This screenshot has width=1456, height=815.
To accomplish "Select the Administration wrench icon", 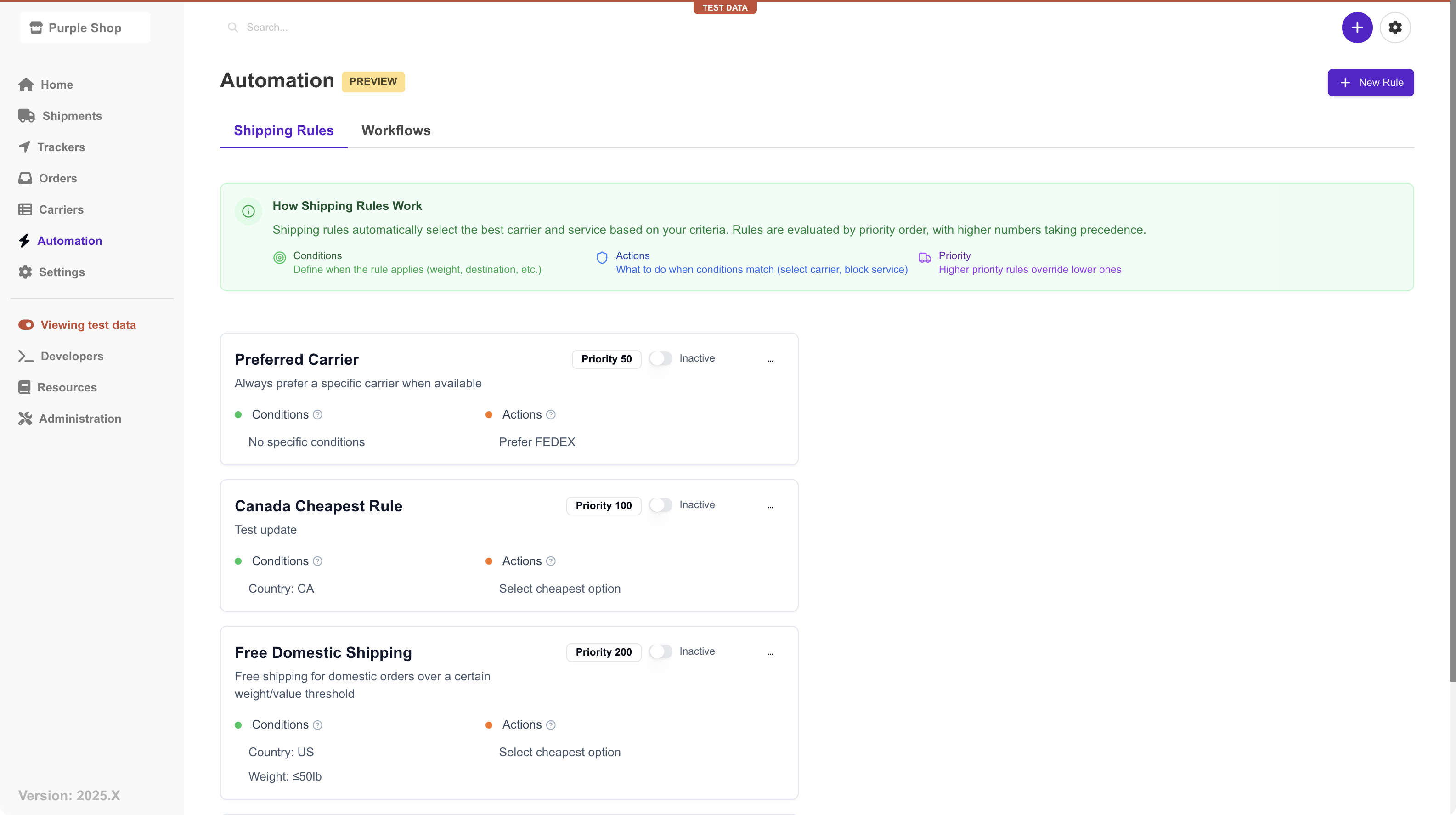I will pos(25,418).
